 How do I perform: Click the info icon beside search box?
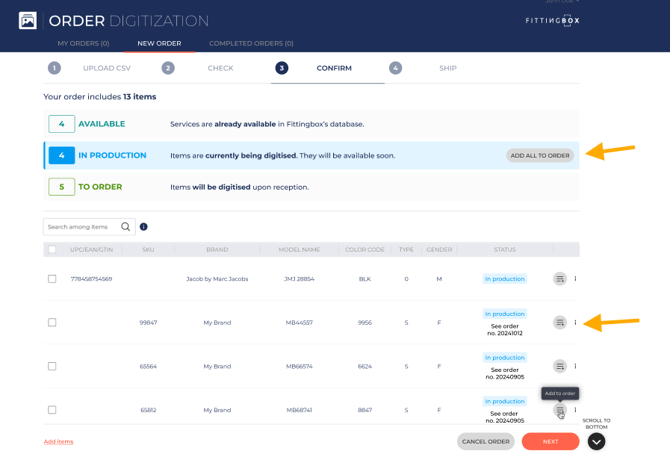(144, 227)
